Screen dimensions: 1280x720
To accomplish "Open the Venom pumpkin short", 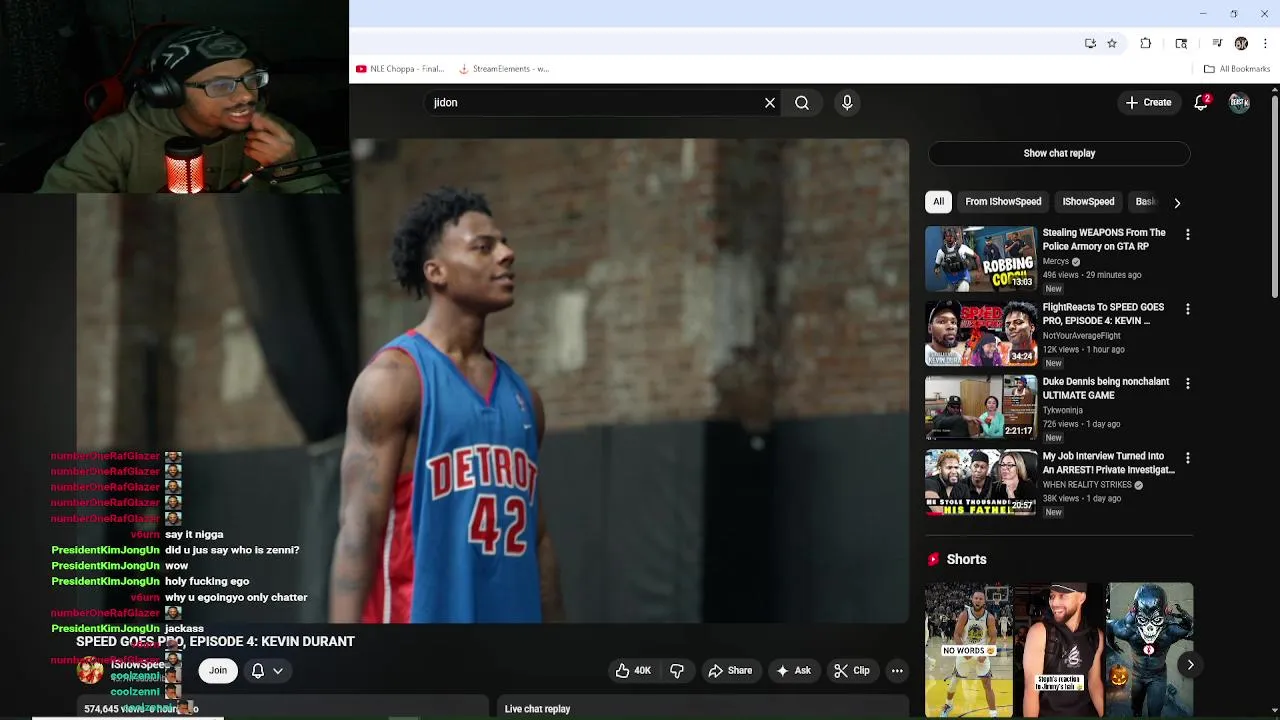I will click(x=1150, y=650).
